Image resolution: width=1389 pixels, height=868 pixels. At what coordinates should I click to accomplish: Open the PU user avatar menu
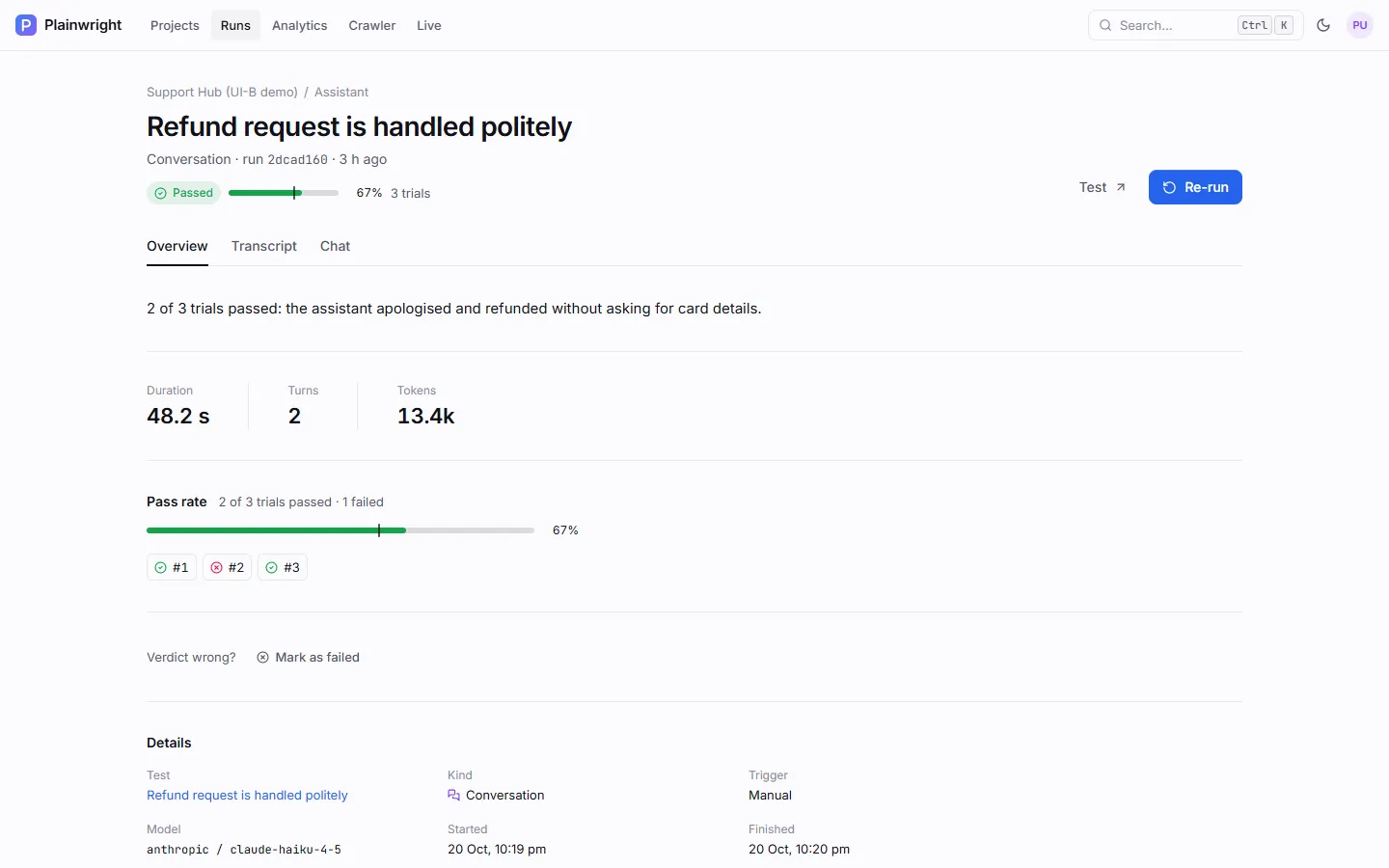coord(1360,25)
